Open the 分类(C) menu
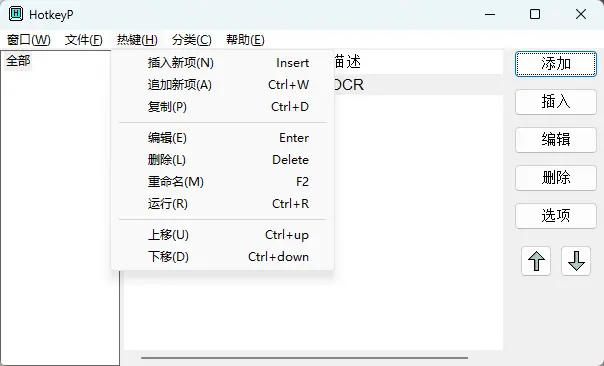This screenshot has width=604, height=366. (x=191, y=40)
